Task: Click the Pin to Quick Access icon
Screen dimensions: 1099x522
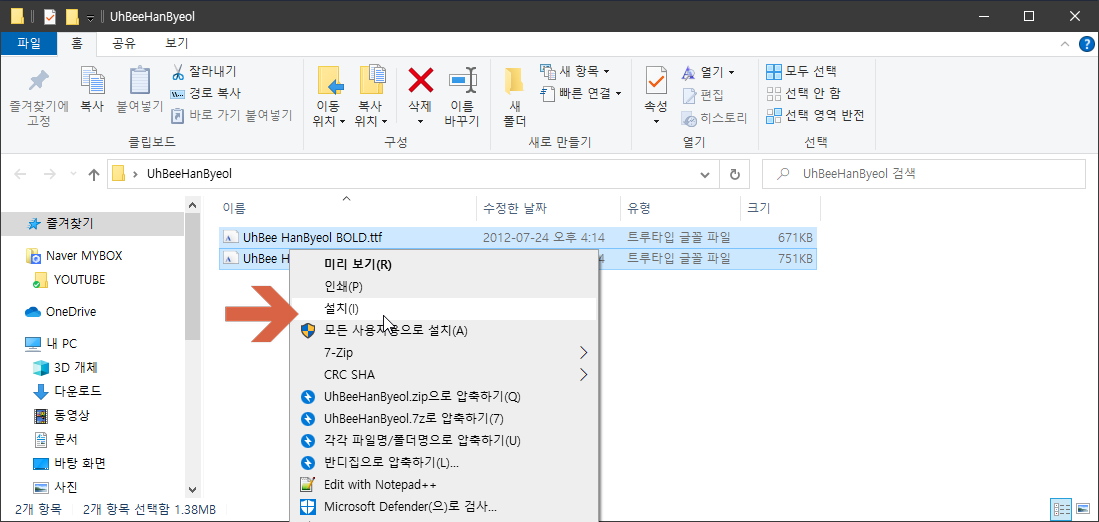Action: 39,81
